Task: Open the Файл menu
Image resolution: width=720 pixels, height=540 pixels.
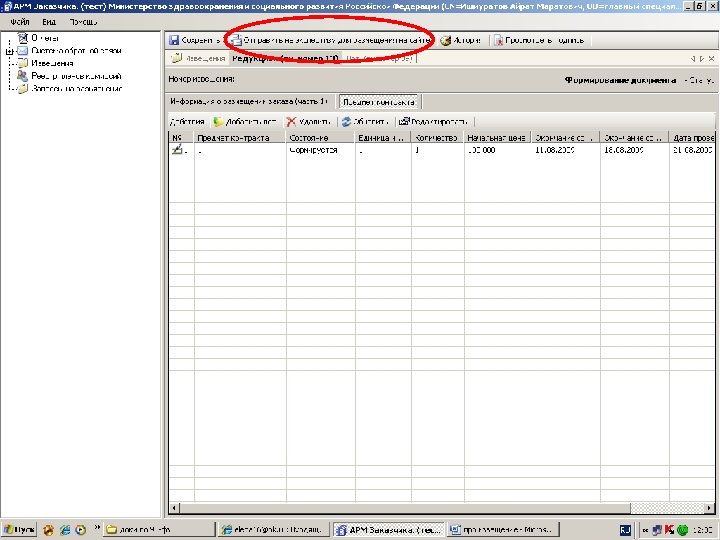Action: (20, 22)
